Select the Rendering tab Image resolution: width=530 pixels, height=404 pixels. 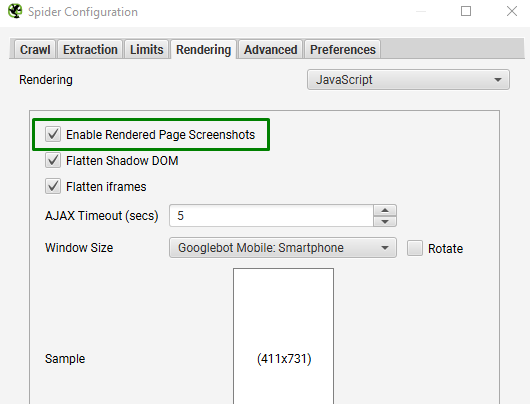click(203, 49)
